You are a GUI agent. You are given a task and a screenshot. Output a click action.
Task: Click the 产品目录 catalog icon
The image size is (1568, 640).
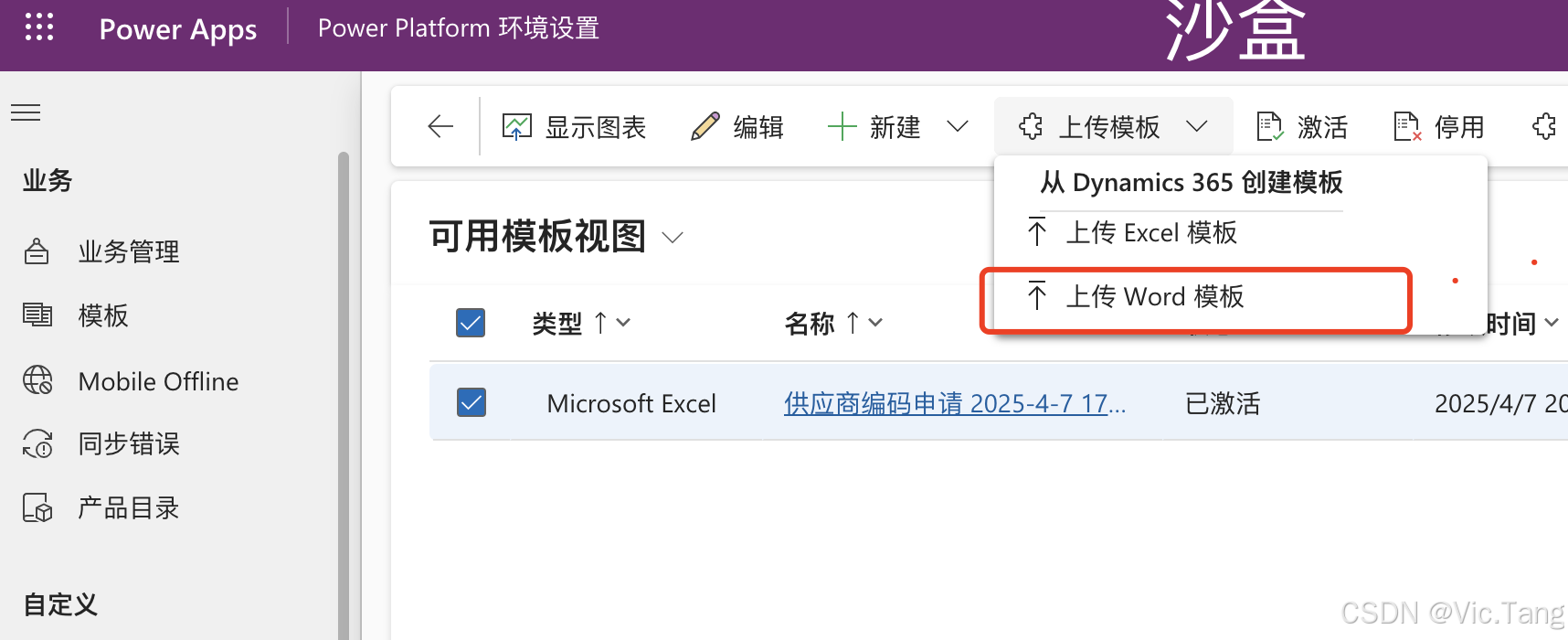tap(37, 507)
